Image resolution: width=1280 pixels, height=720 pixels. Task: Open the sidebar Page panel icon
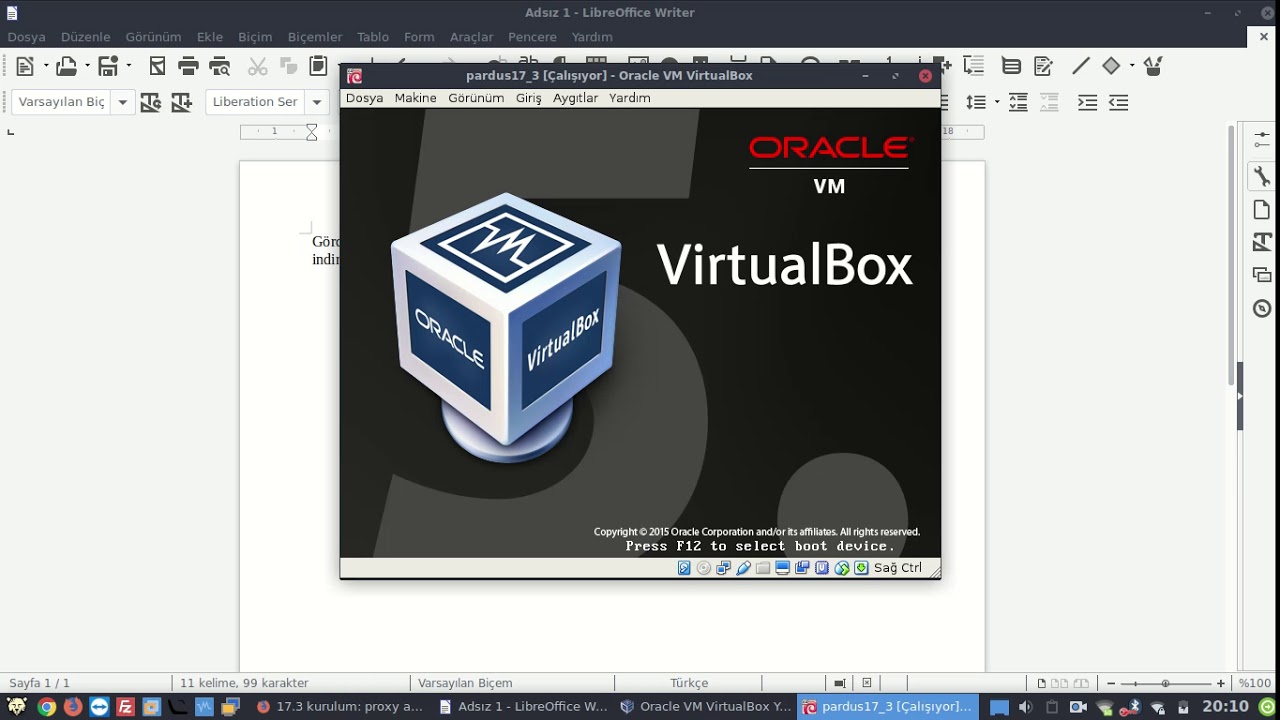pyautogui.click(x=1262, y=210)
